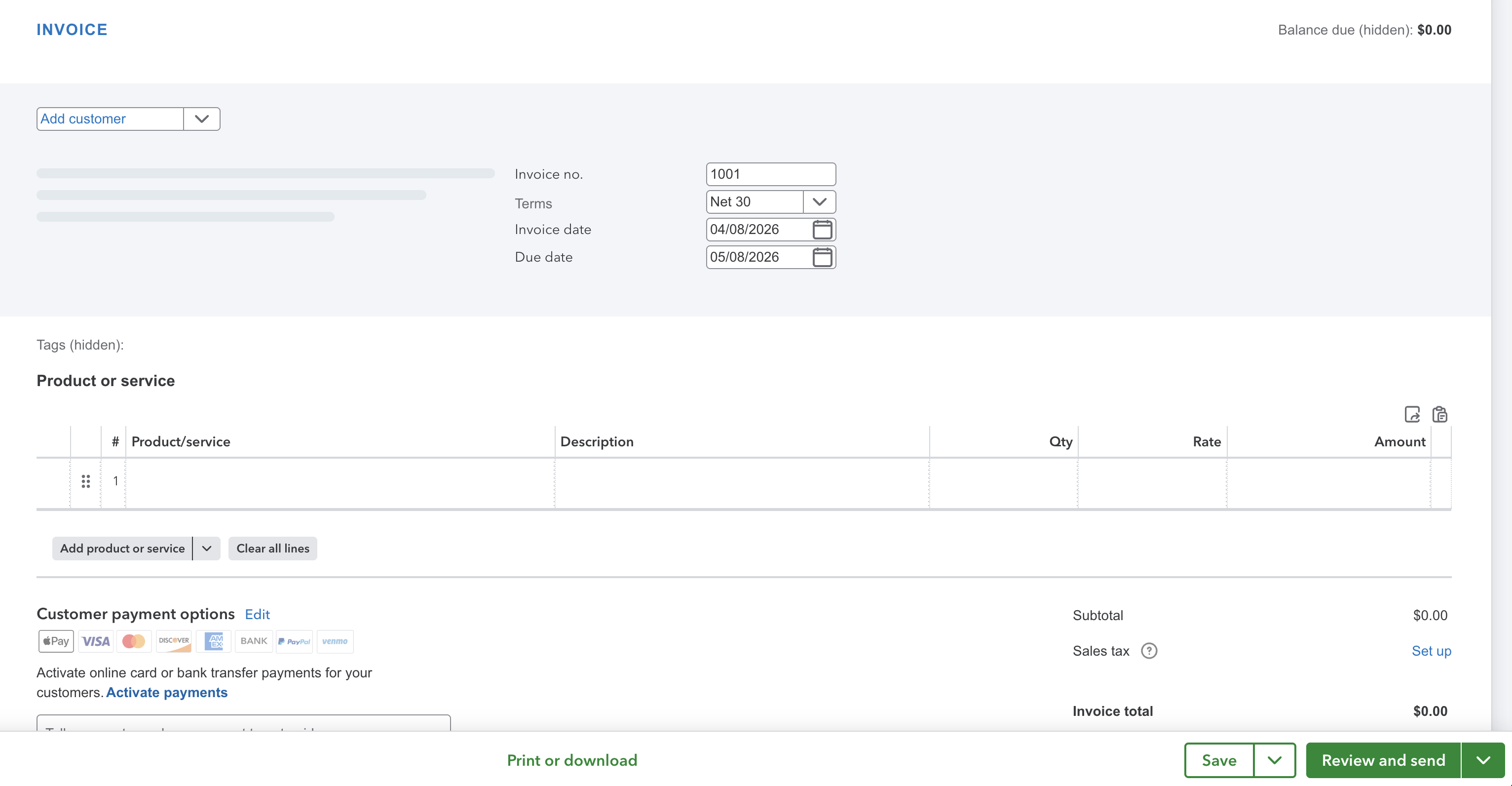Open the Add product or service dropdown arrow
The image size is (1512, 786).
206,548
